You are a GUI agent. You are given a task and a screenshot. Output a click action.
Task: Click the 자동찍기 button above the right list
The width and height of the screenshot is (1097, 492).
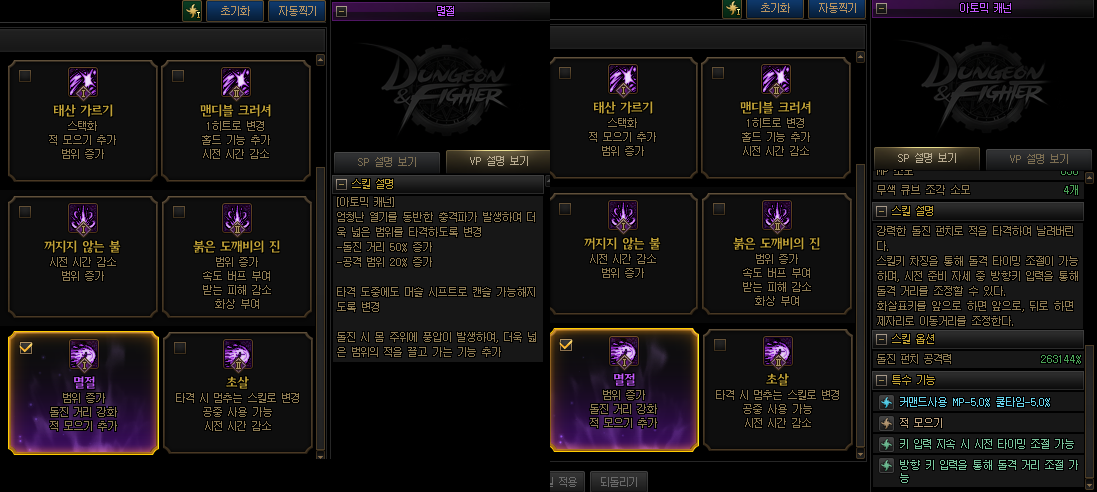(x=837, y=8)
